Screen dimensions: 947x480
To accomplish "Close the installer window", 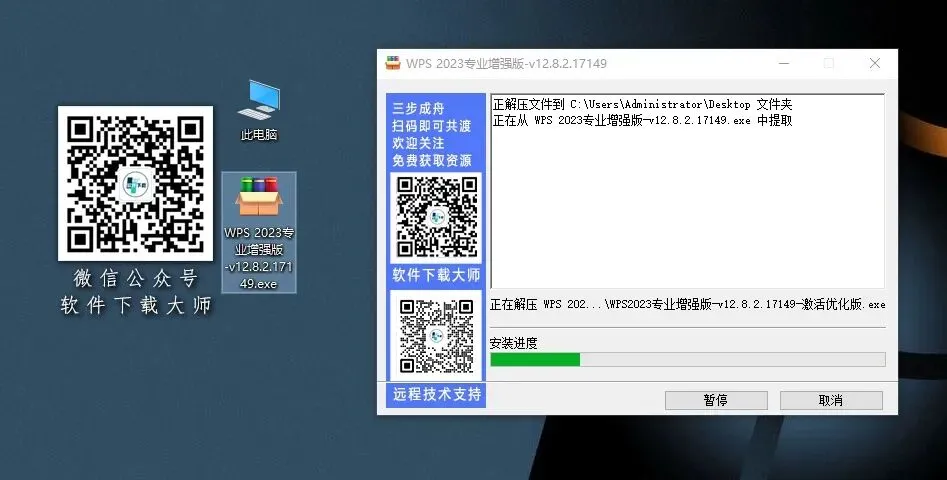I will (x=875, y=63).
